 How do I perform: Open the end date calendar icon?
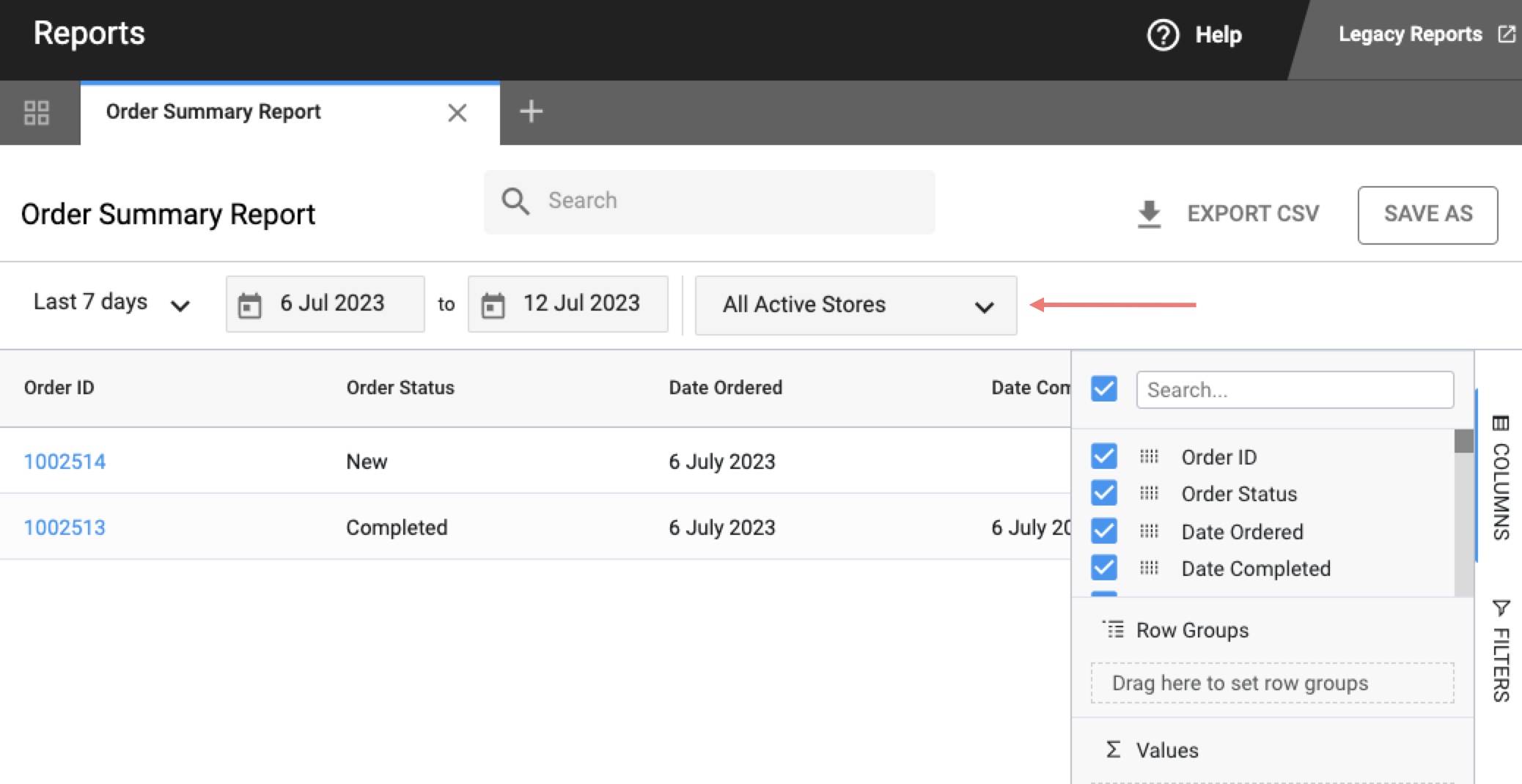[493, 305]
